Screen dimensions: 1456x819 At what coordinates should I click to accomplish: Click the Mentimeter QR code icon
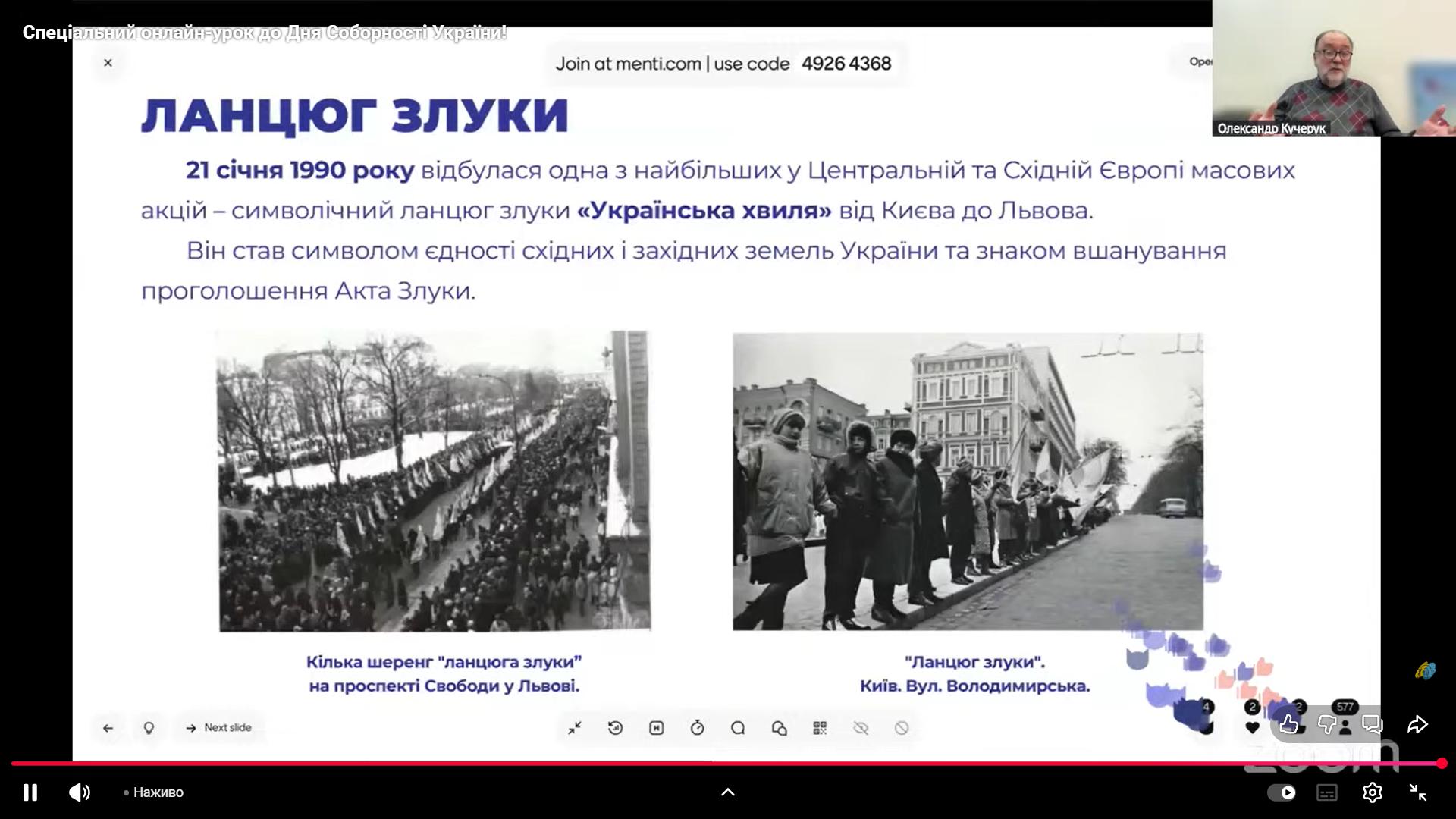[x=820, y=728]
